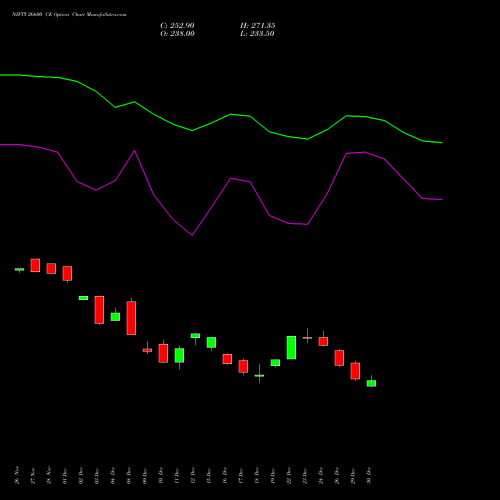
Task: Click the 04 Dec date axis label
Action: pyautogui.click(x=113, y=476)
